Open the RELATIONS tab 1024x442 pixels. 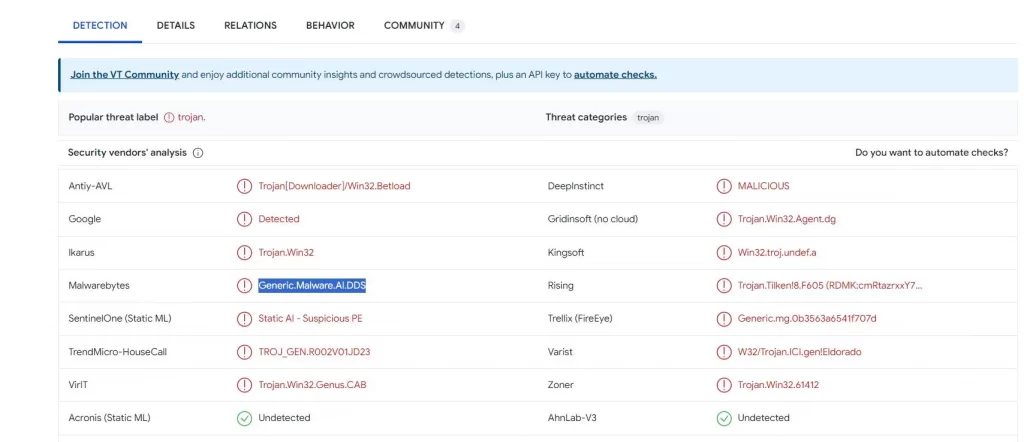click(250, 25)
